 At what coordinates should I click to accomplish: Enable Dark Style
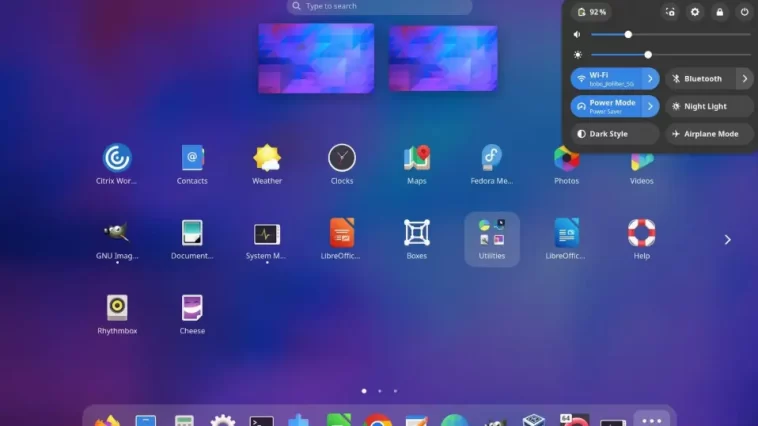coord(615,134)
